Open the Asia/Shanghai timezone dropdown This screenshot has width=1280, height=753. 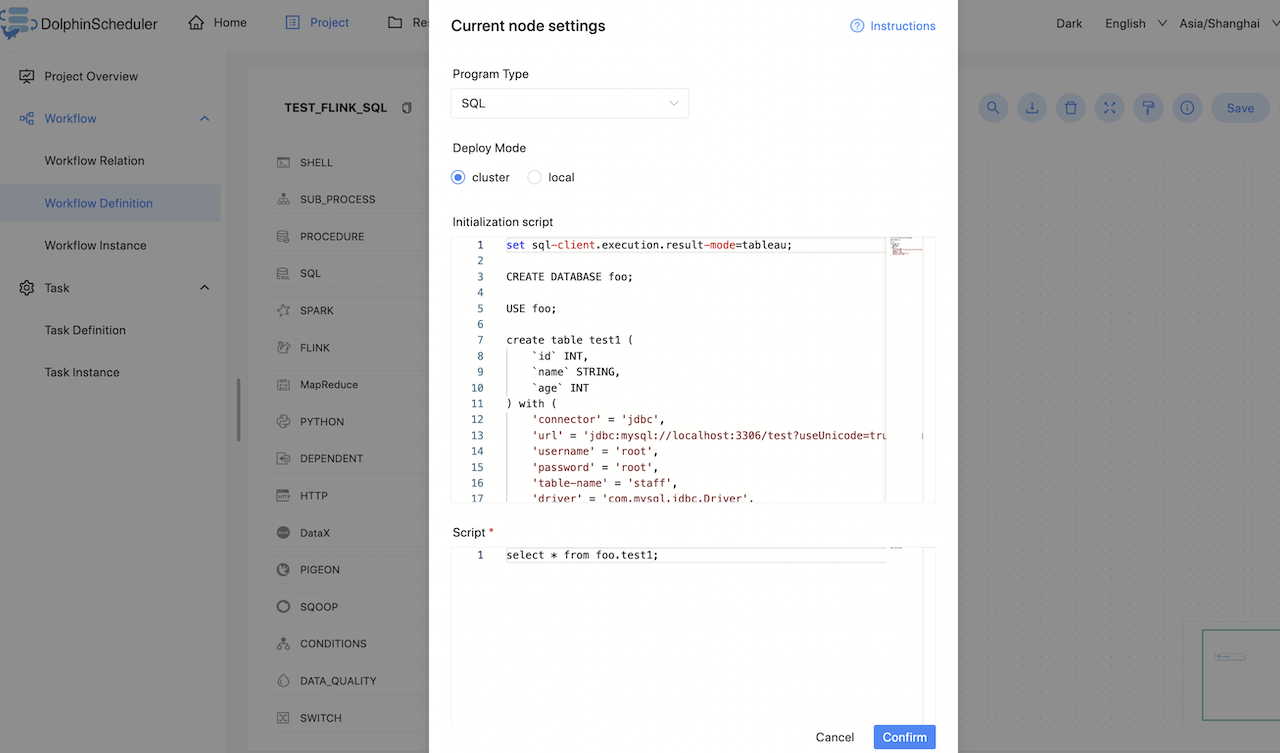pyautogui.click(x=1228, y=23)
